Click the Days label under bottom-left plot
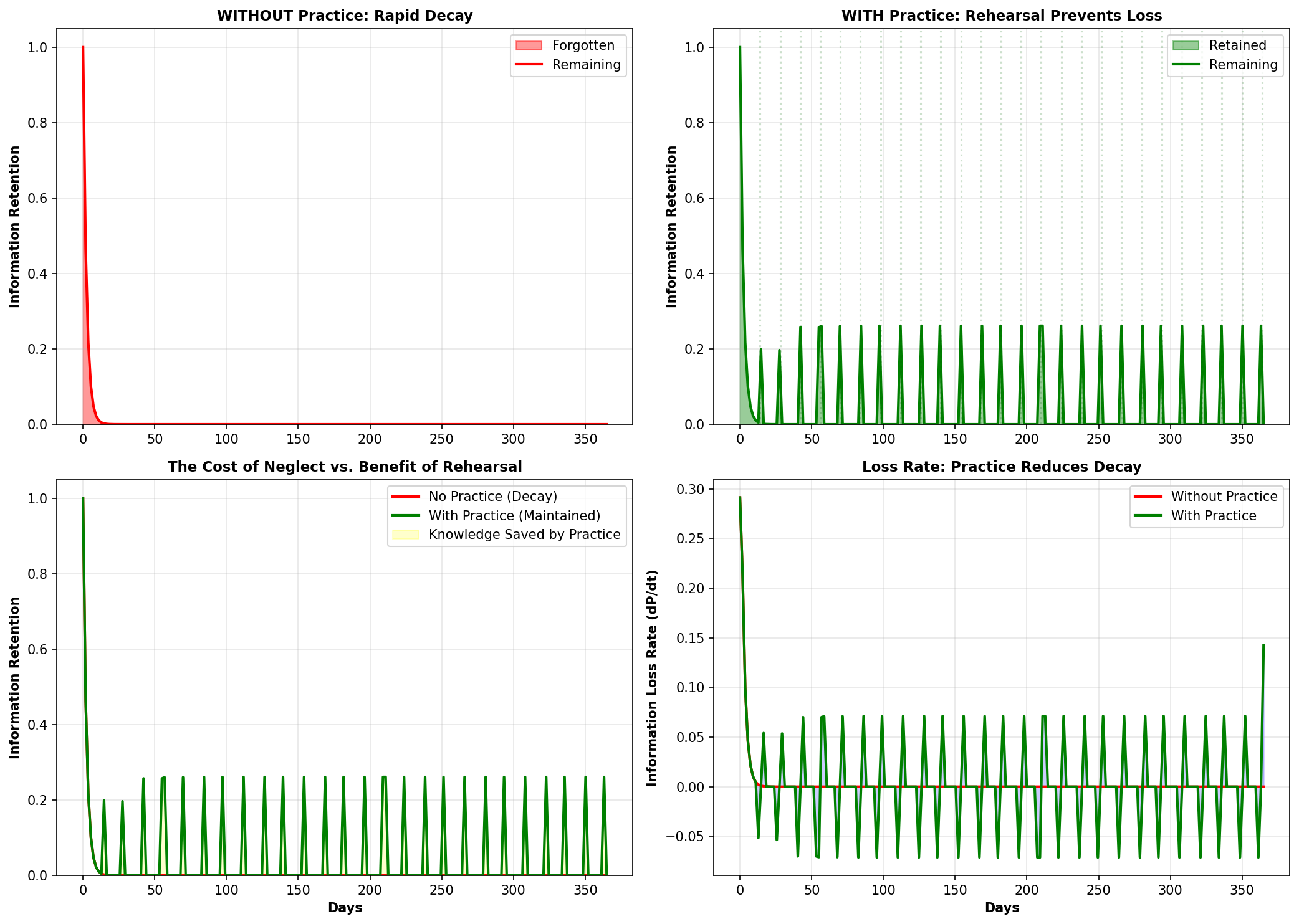 pos(345,907)
